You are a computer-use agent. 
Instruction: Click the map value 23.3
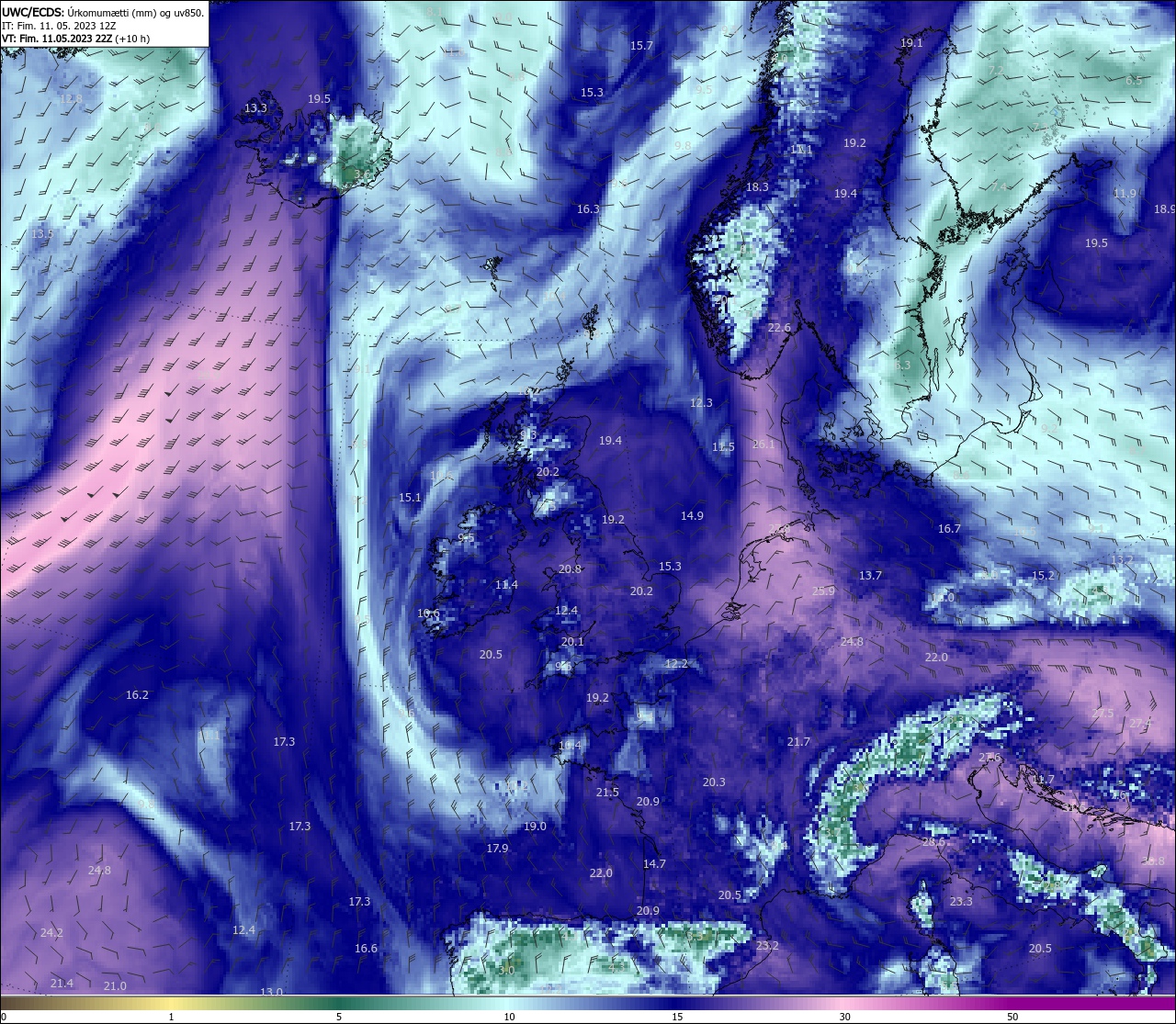coord(961,901)
